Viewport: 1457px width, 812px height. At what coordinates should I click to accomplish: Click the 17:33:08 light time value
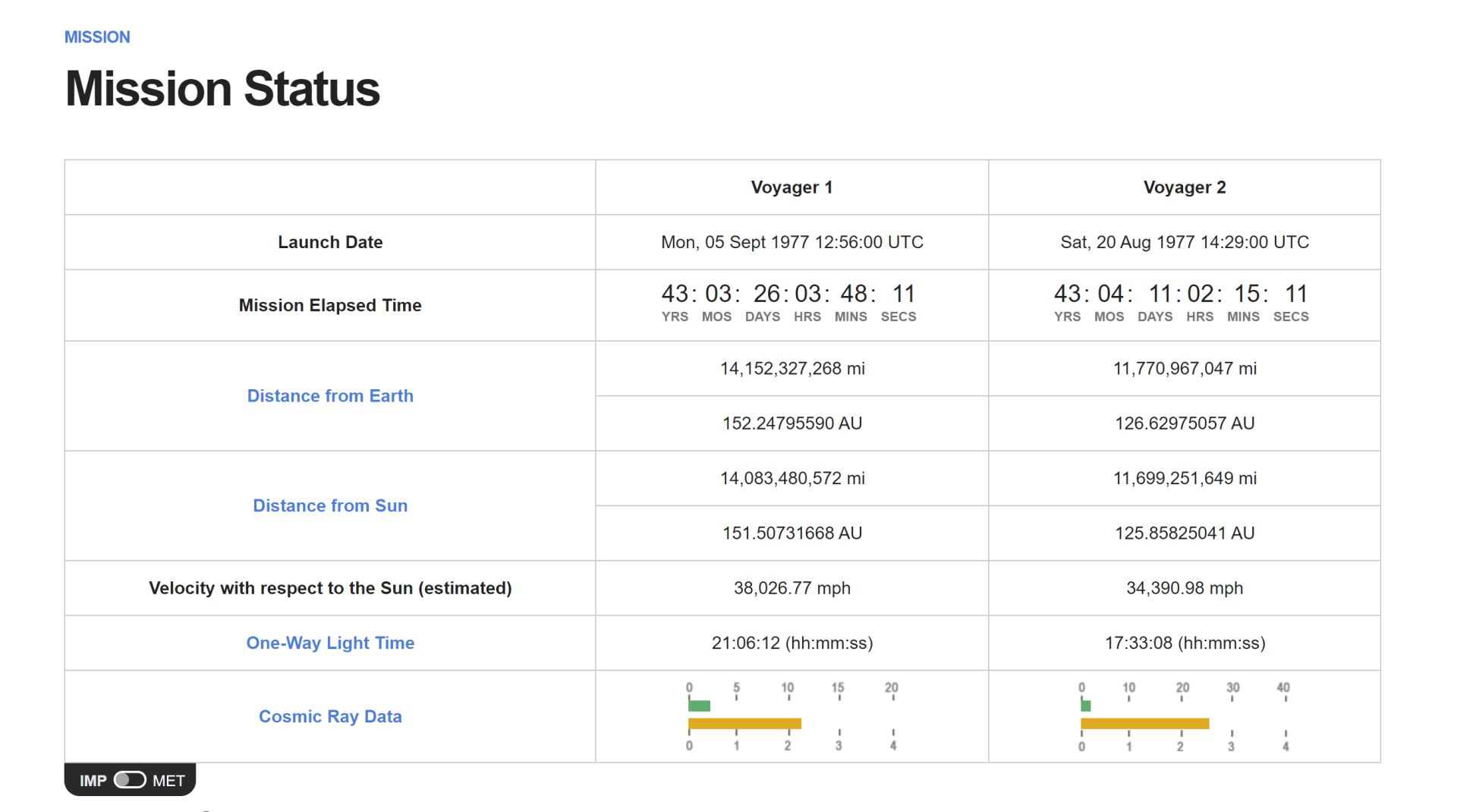(1185, 644)
